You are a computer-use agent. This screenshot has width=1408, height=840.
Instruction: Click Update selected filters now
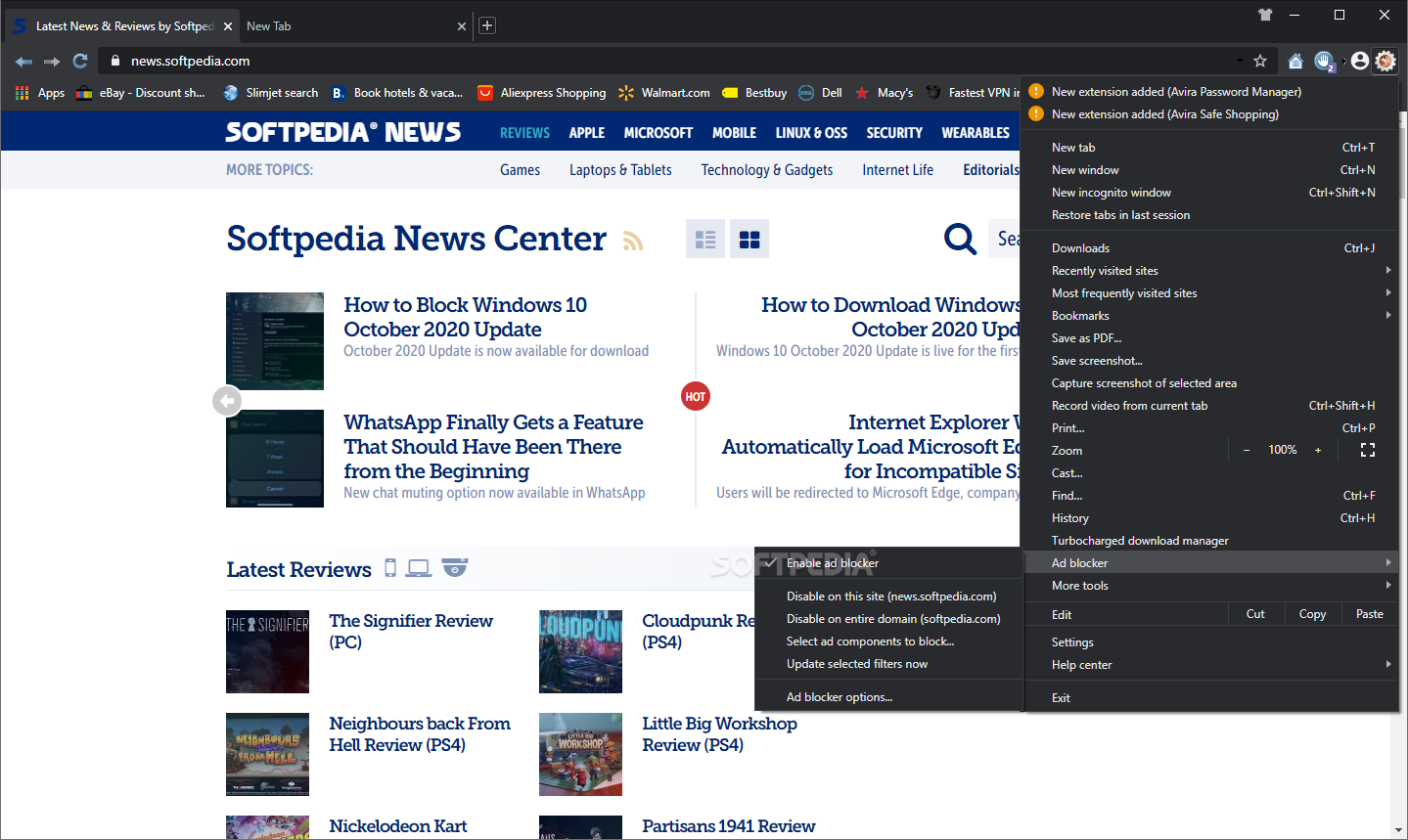(888, 664)
